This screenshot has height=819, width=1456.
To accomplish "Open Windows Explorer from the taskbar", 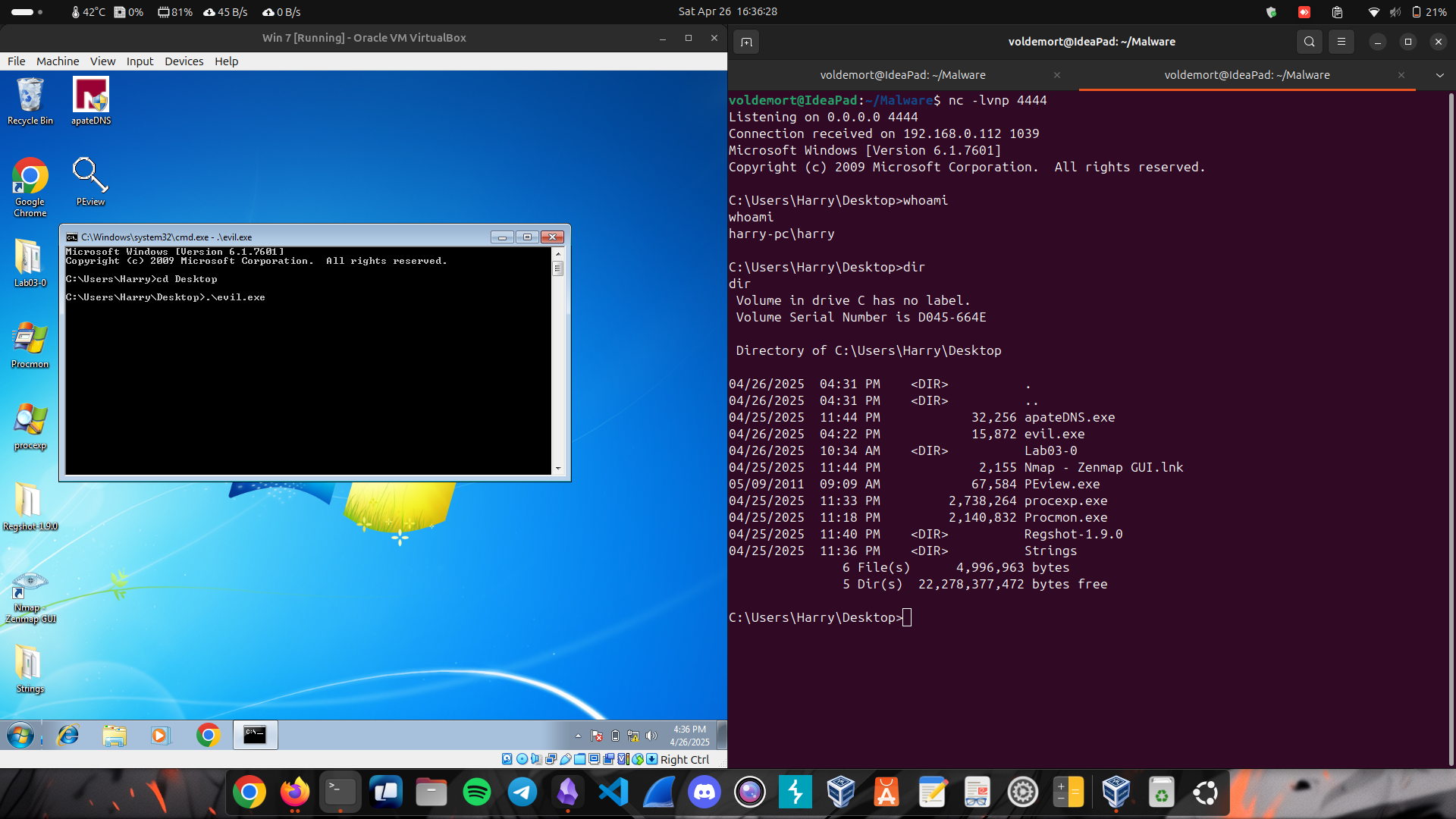I will coord(115,735).
